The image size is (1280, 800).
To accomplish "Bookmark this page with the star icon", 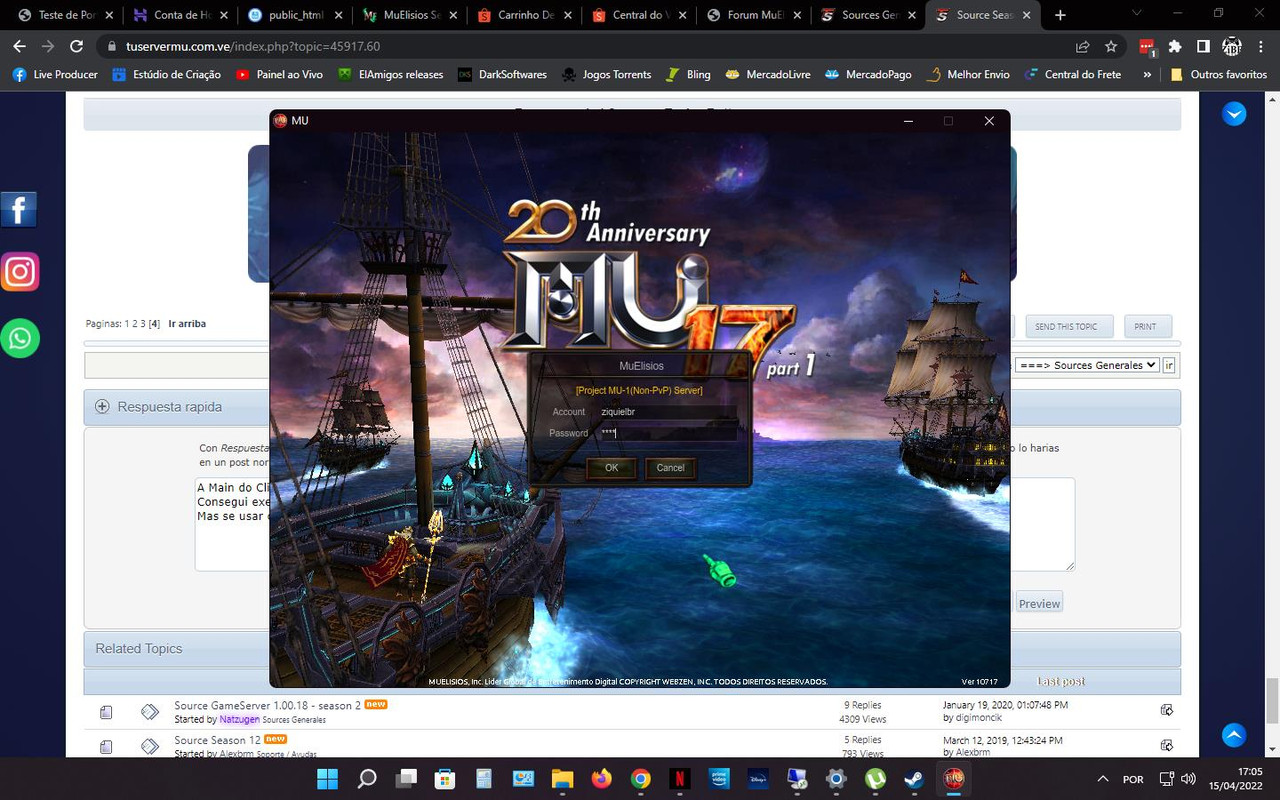I will point(1111,46).
